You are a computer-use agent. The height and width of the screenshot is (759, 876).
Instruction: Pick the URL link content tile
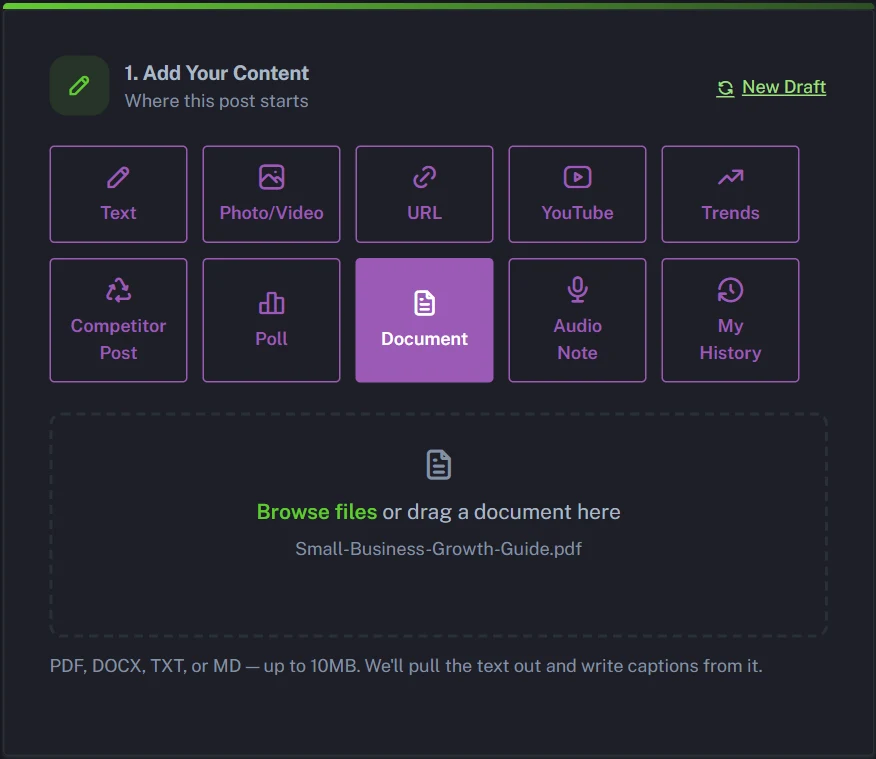click(x=425, y=194)
